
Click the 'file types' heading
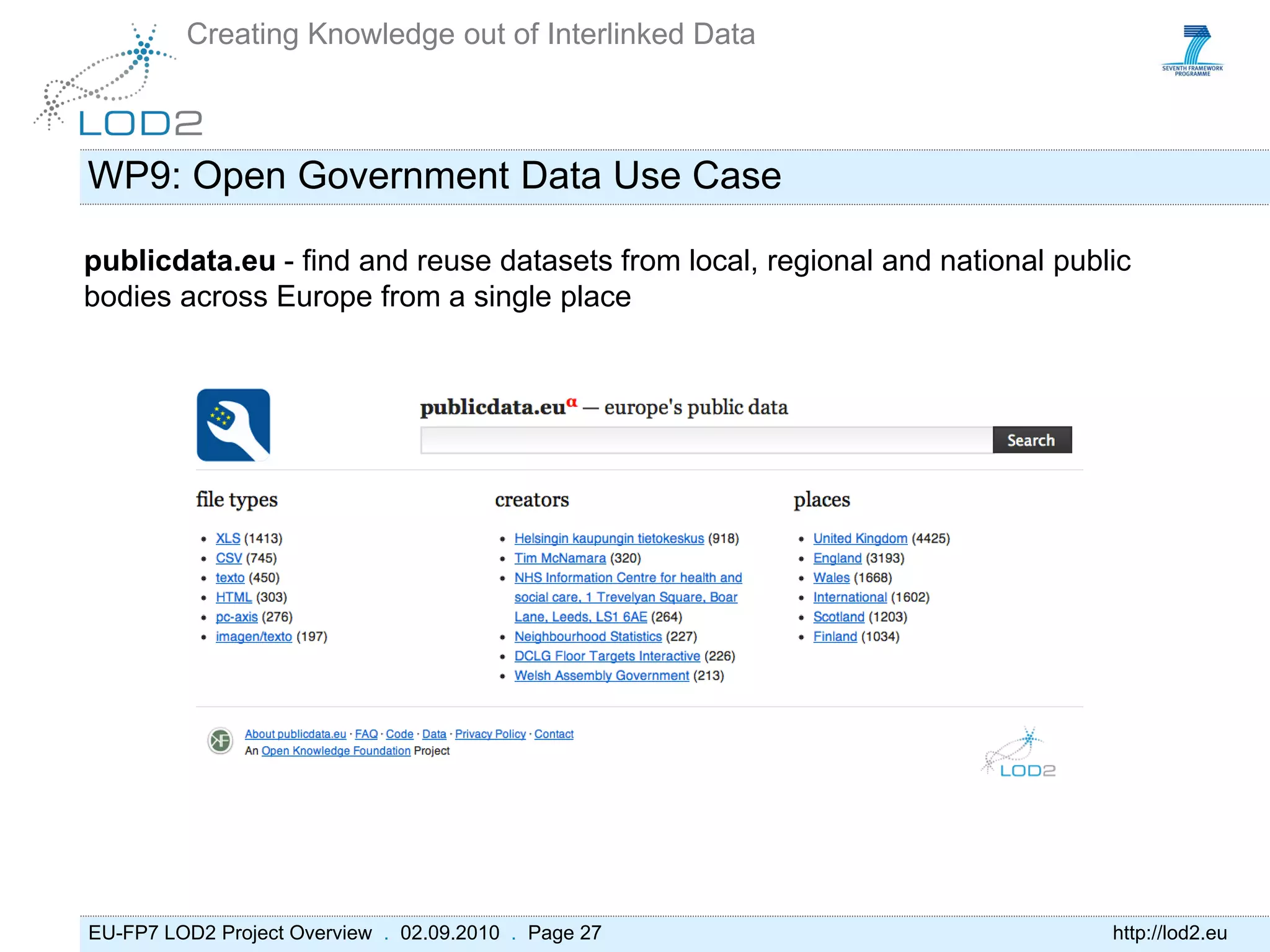(237, 500)
